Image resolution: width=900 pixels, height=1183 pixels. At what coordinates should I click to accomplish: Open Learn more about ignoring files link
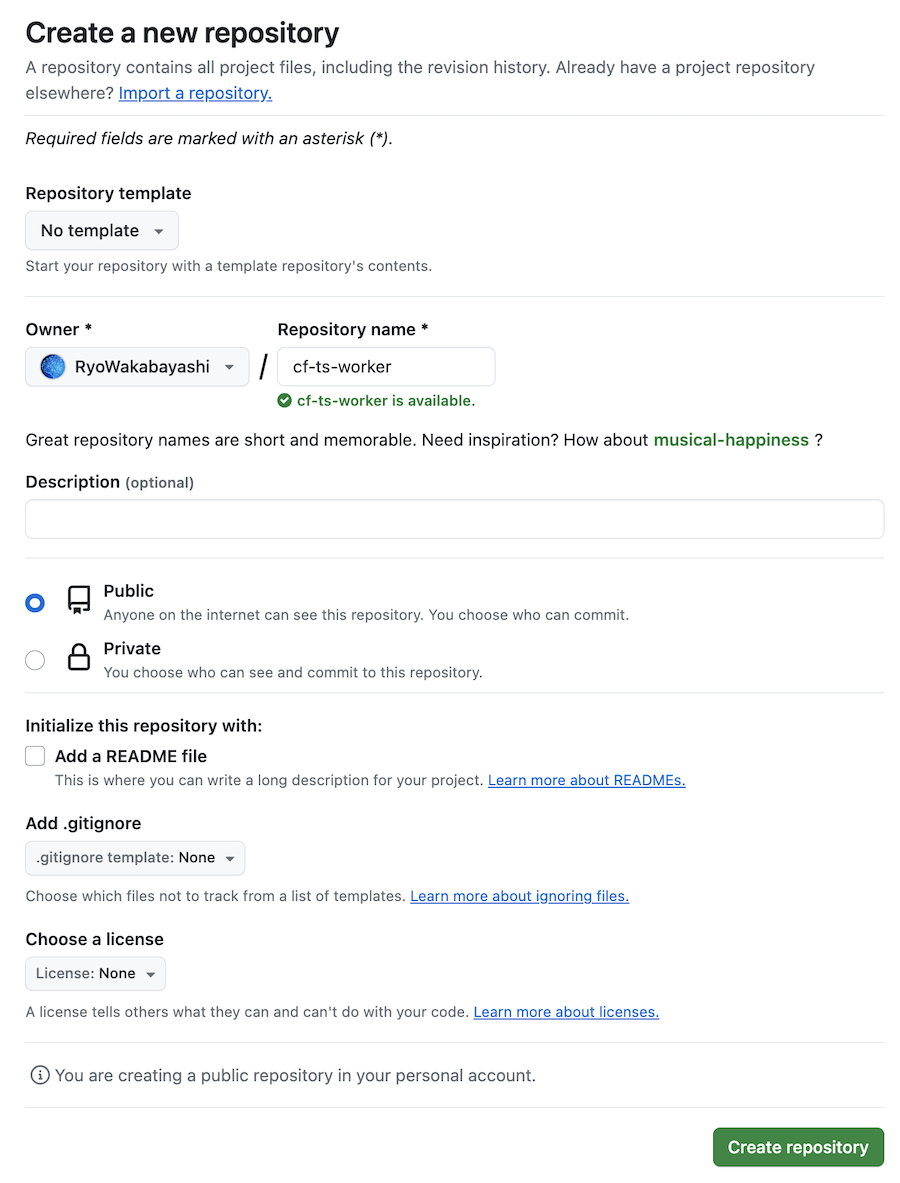[519, 896]
